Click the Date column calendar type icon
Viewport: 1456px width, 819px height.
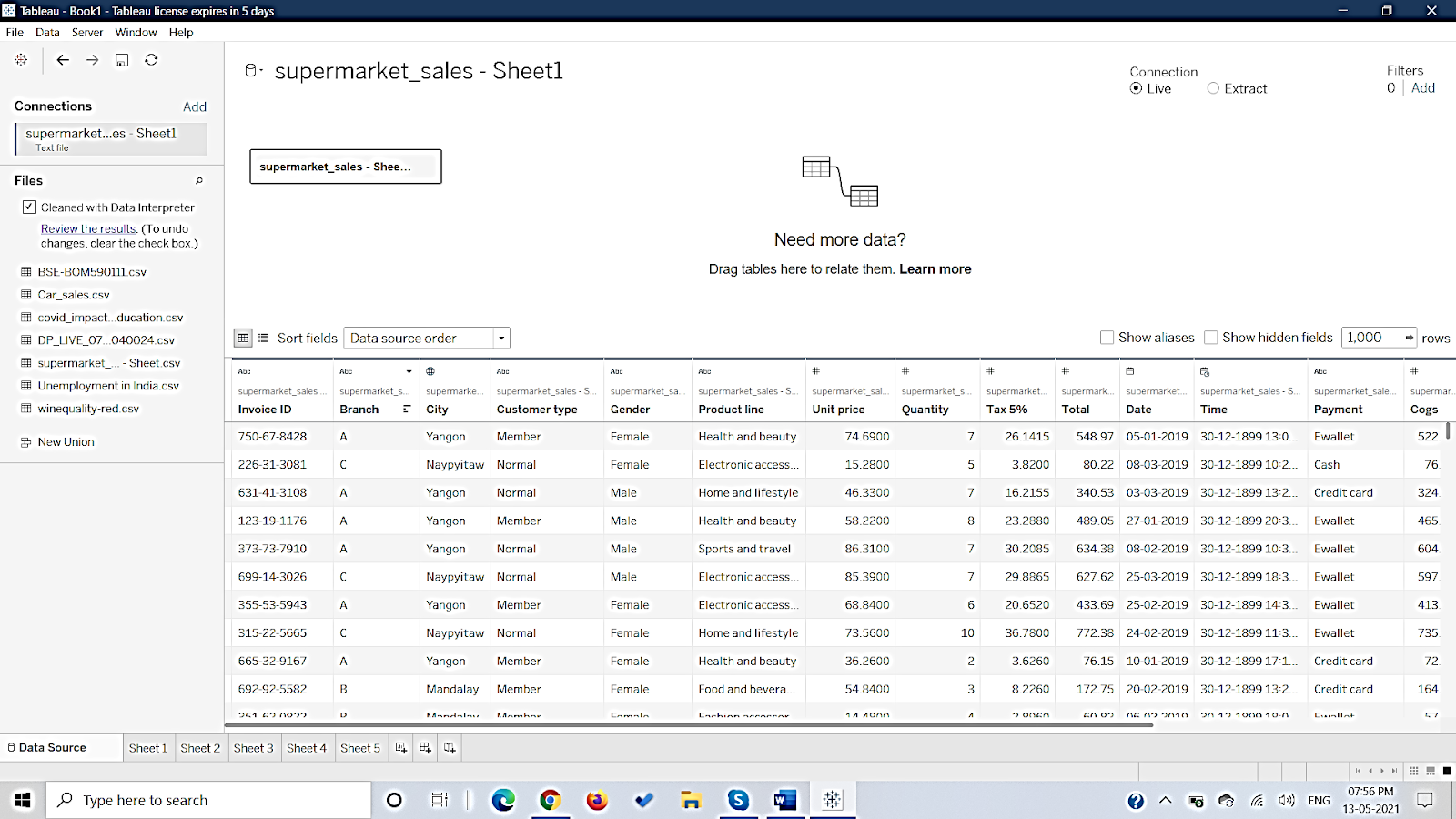pos(1130,371)
